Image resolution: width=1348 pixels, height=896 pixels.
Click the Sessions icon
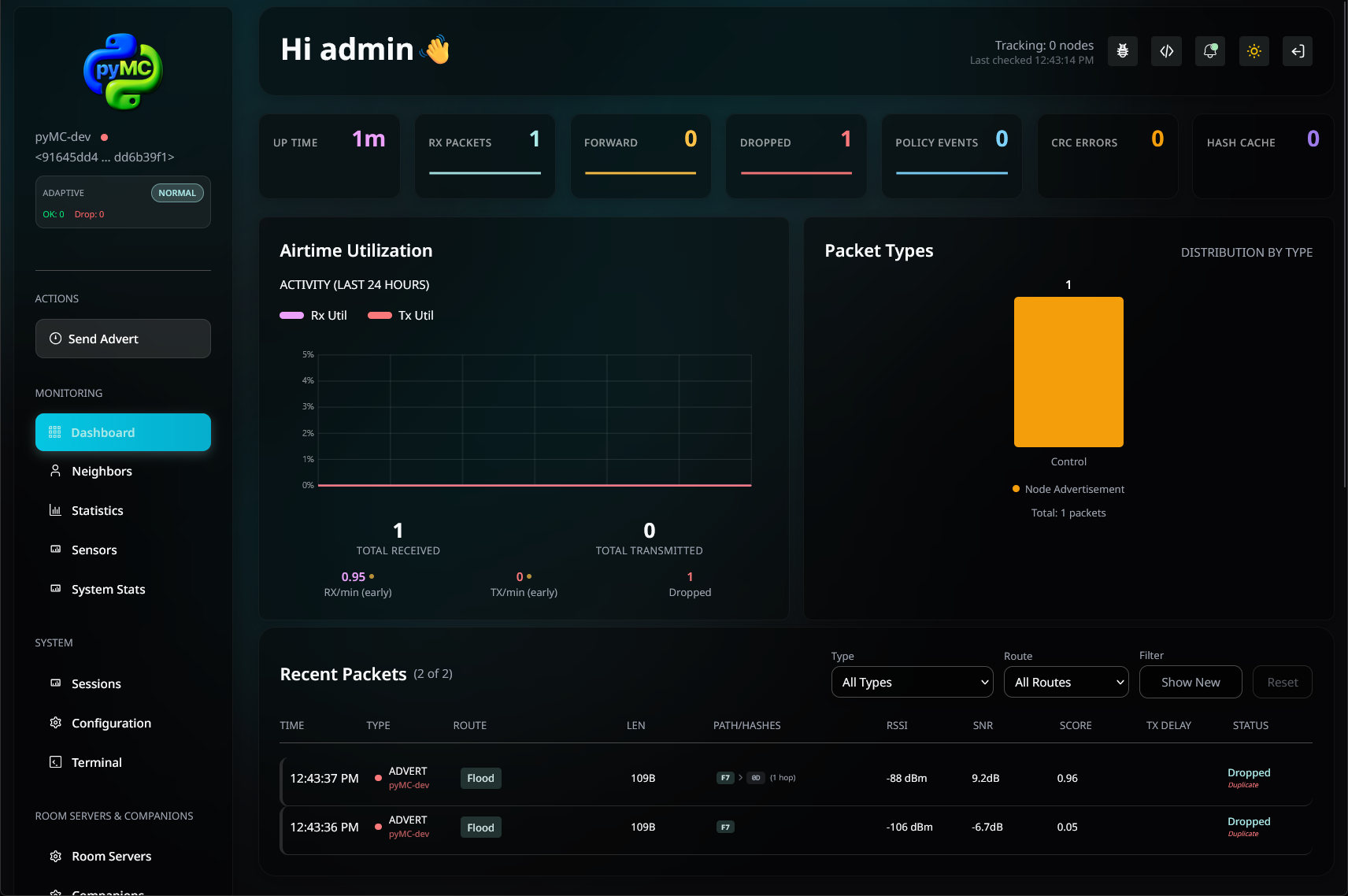click(x=55, y=683)
